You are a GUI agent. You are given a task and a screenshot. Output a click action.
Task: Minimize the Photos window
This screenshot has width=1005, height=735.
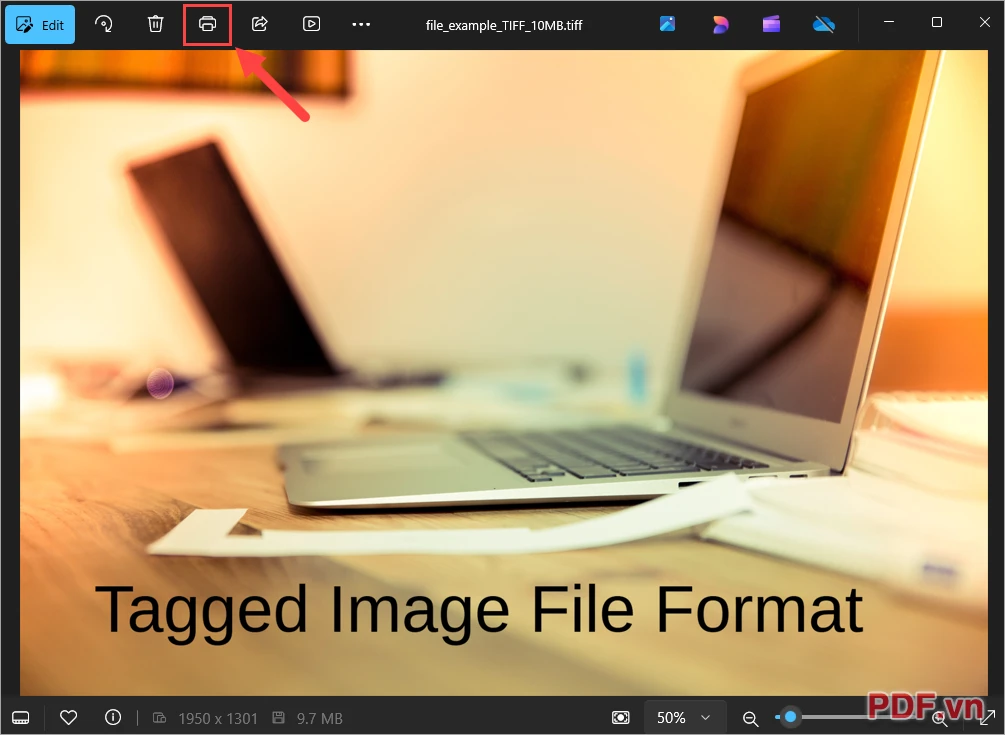tap(889, 22)
